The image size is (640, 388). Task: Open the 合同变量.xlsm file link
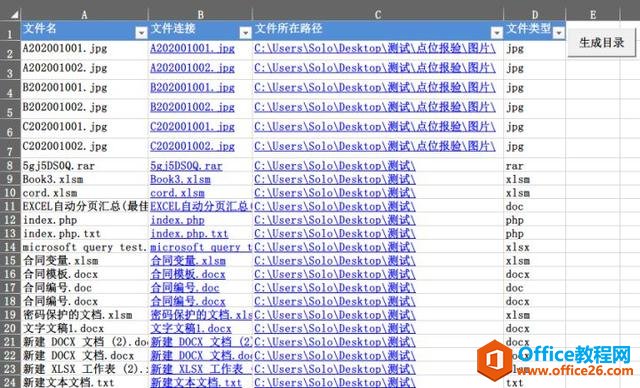coord(188,261)
